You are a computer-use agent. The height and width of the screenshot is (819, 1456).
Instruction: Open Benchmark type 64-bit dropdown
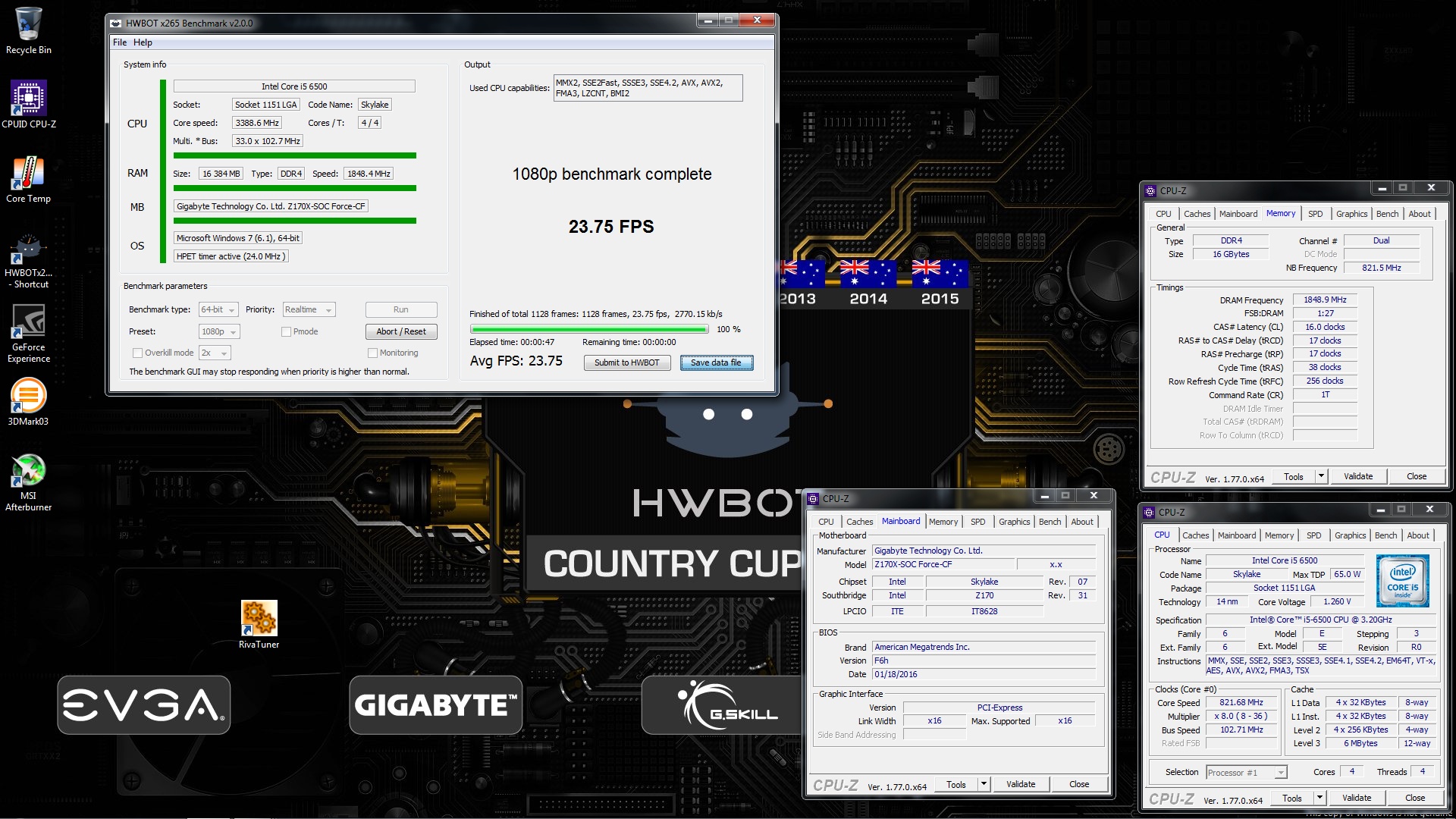coord(218,309)
